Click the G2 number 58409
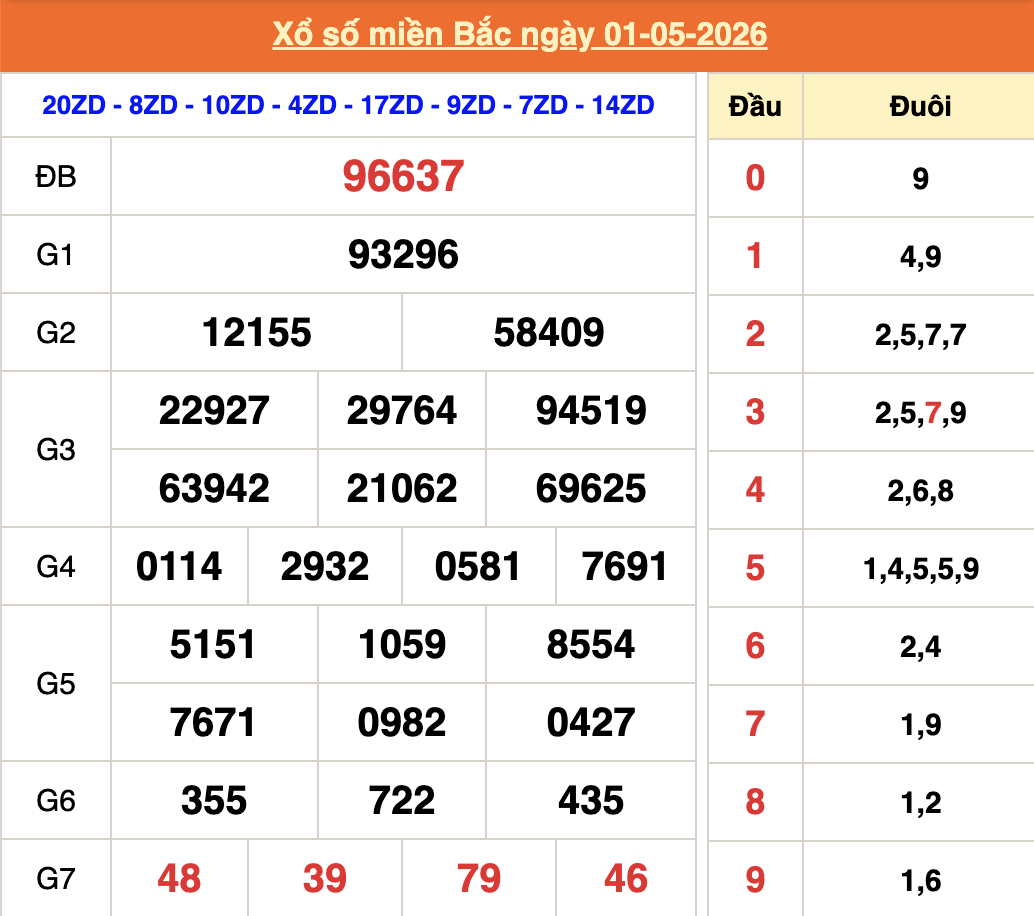Image resolution: width=1034 pixels, height=916 pixels. click(549, 332)
